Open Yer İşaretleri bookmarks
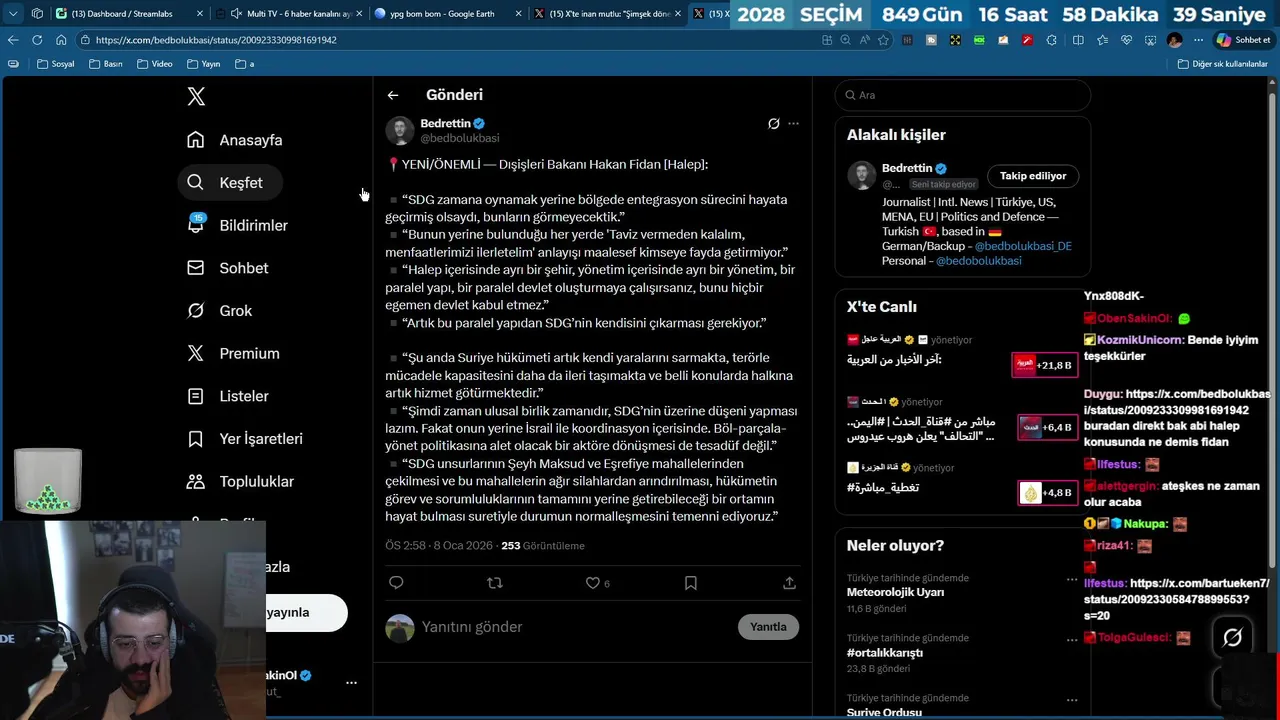 (245, 439)
